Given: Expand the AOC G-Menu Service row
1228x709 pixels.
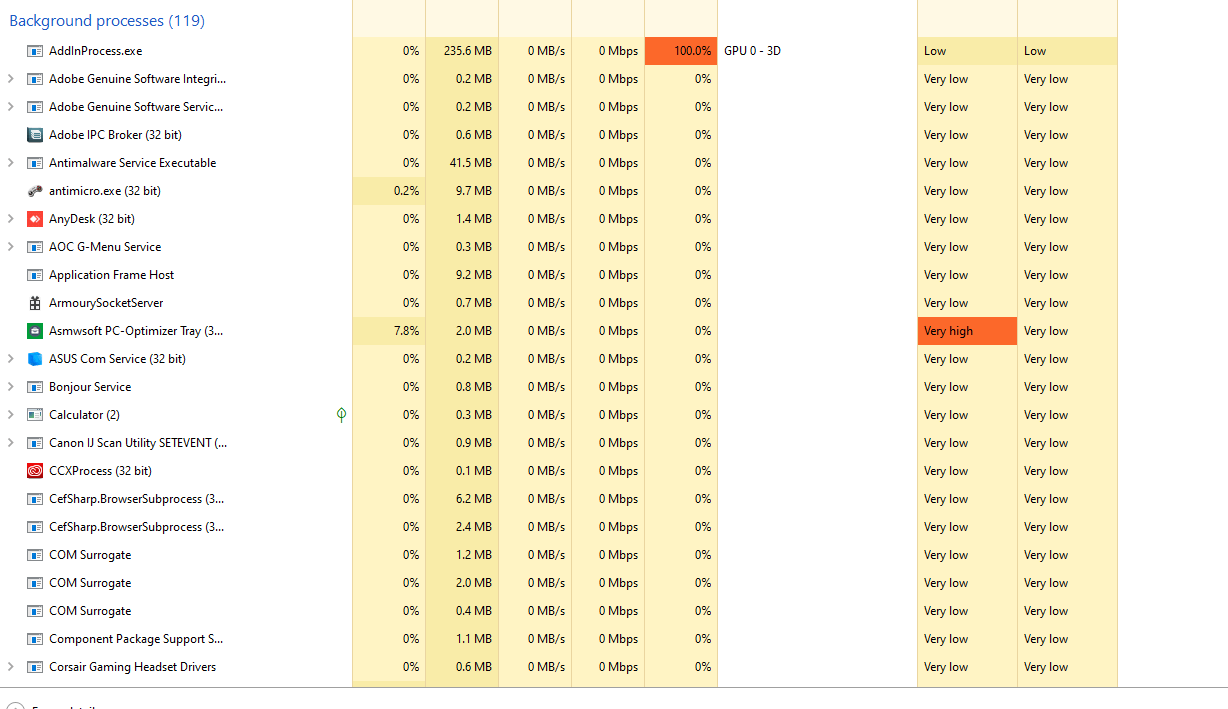Looking at the screenshot, I should 10,247.
